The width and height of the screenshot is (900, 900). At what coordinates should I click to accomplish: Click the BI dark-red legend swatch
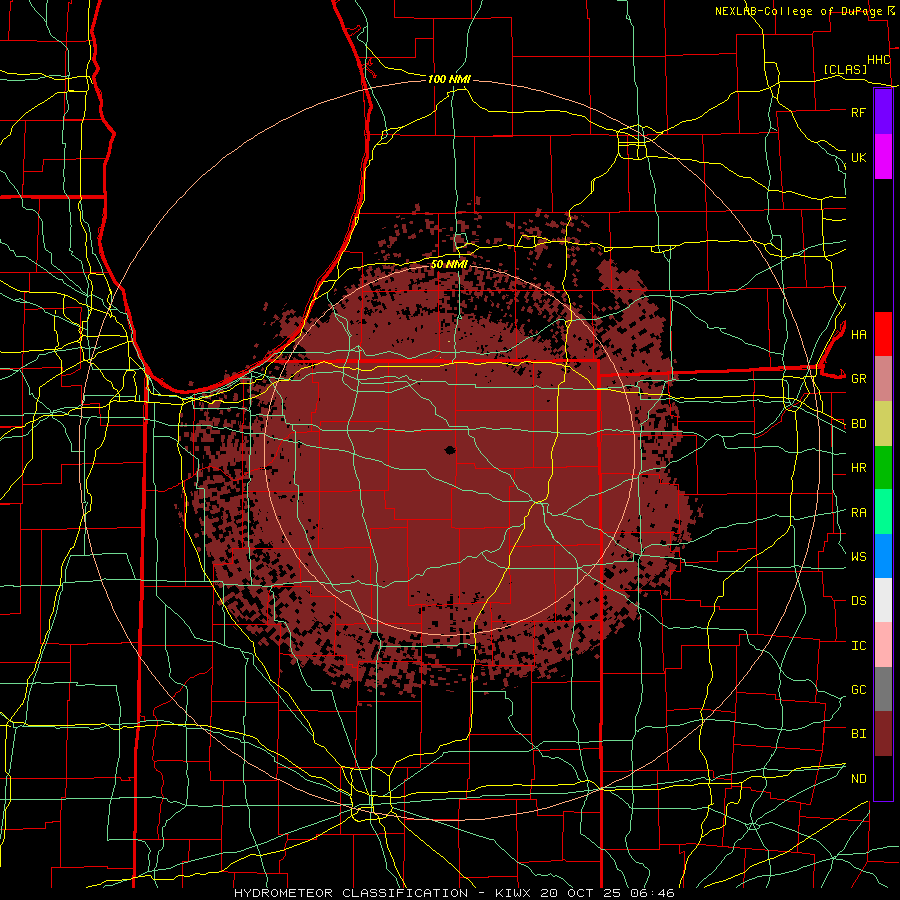(883, 734)
